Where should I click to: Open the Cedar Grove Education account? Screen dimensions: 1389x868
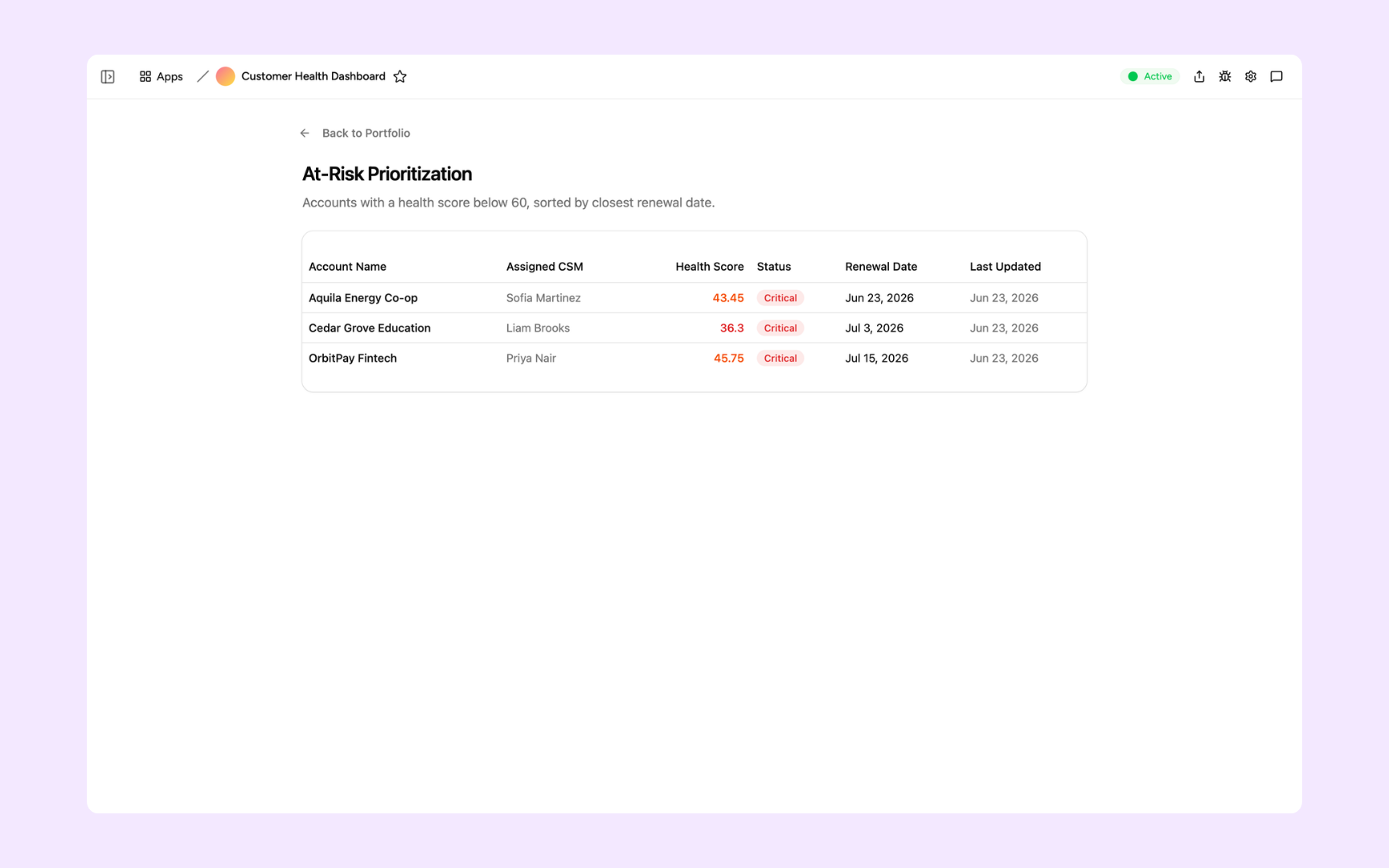[370, 328]
